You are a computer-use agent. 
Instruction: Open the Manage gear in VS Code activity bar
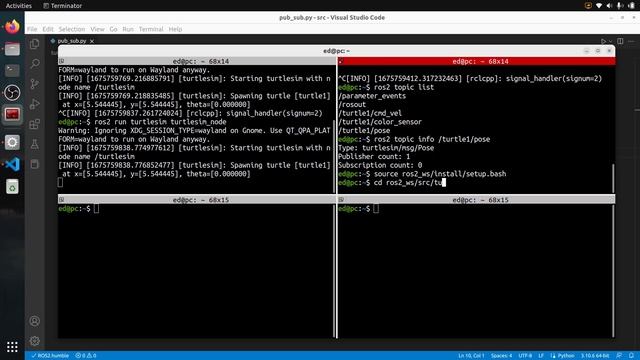pos(35,341)
